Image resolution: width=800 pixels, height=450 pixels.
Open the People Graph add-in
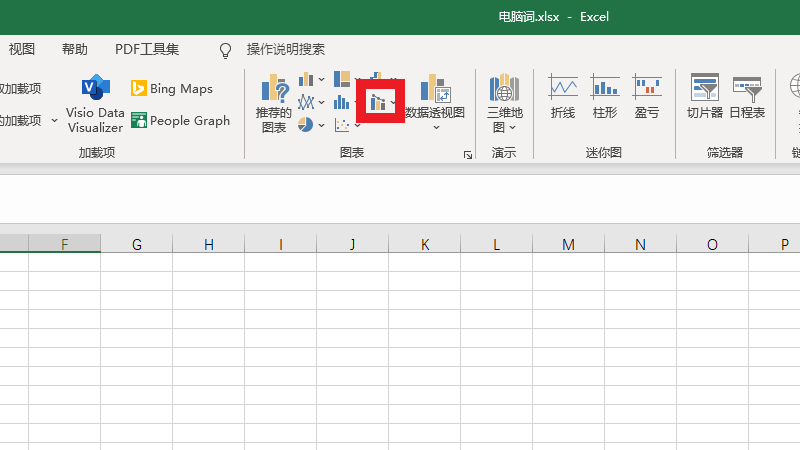coord(180,121)
